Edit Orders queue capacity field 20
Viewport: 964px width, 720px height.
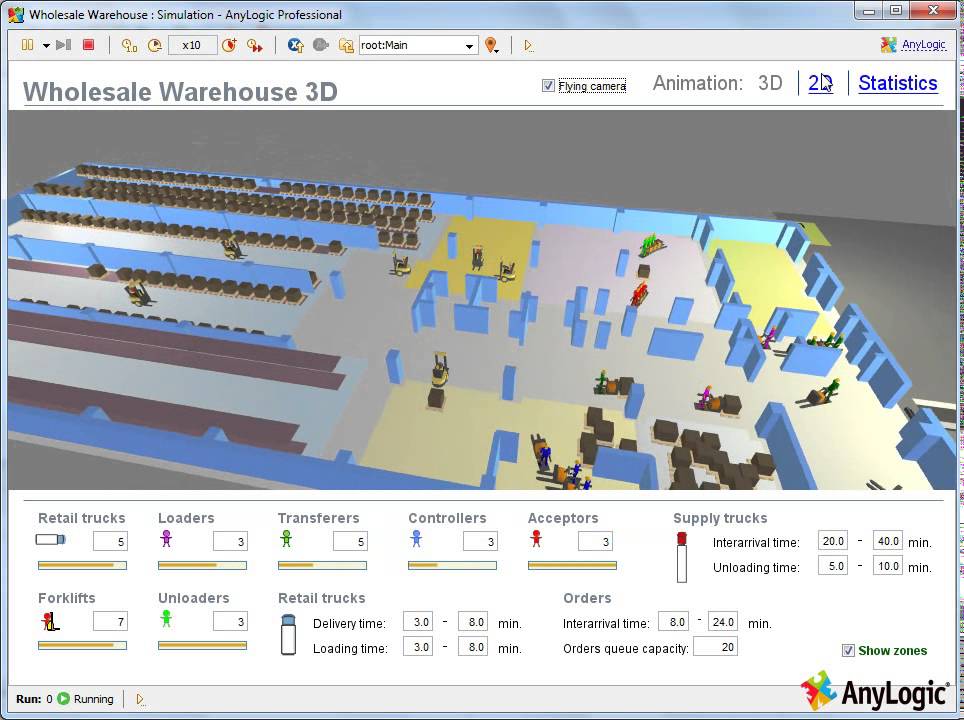point(716,647)
